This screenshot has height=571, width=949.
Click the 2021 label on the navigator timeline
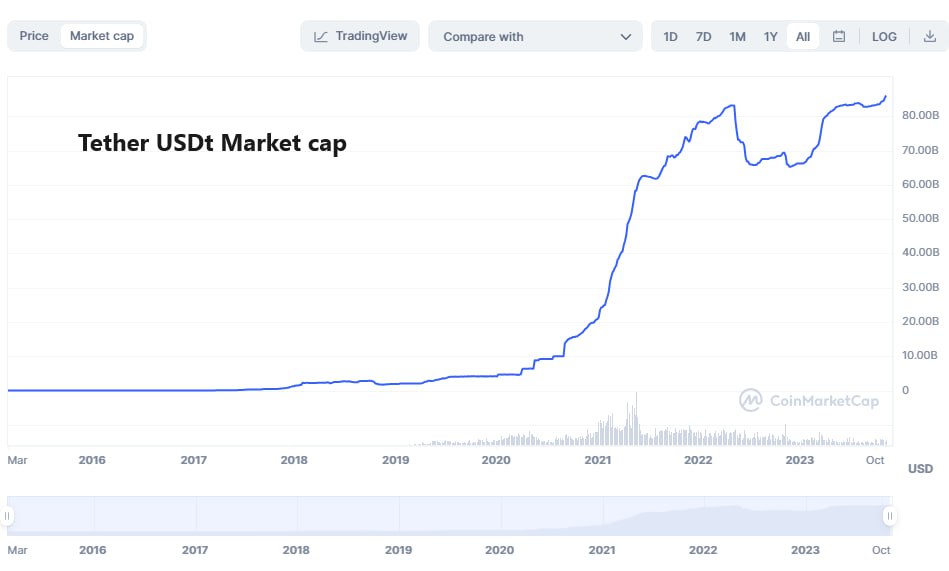pos(602,550)
